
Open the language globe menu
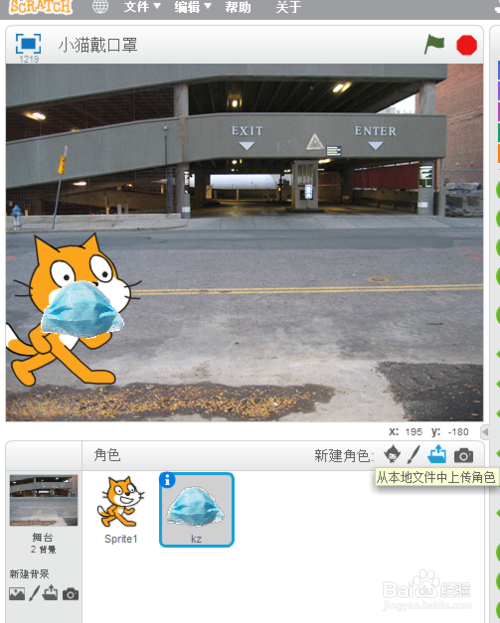100,6
